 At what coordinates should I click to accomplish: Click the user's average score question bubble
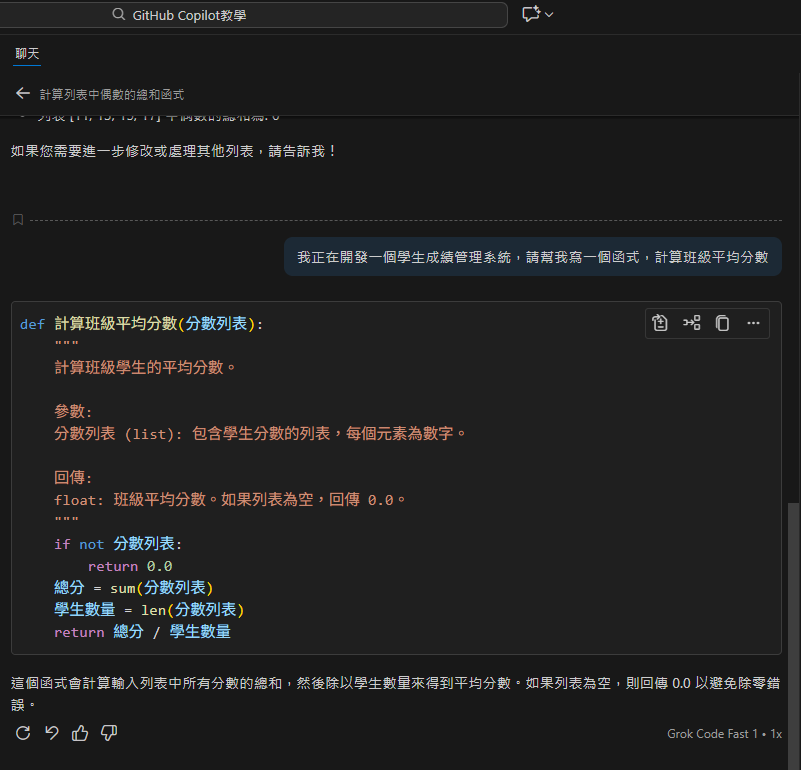(x=532, y=256)
